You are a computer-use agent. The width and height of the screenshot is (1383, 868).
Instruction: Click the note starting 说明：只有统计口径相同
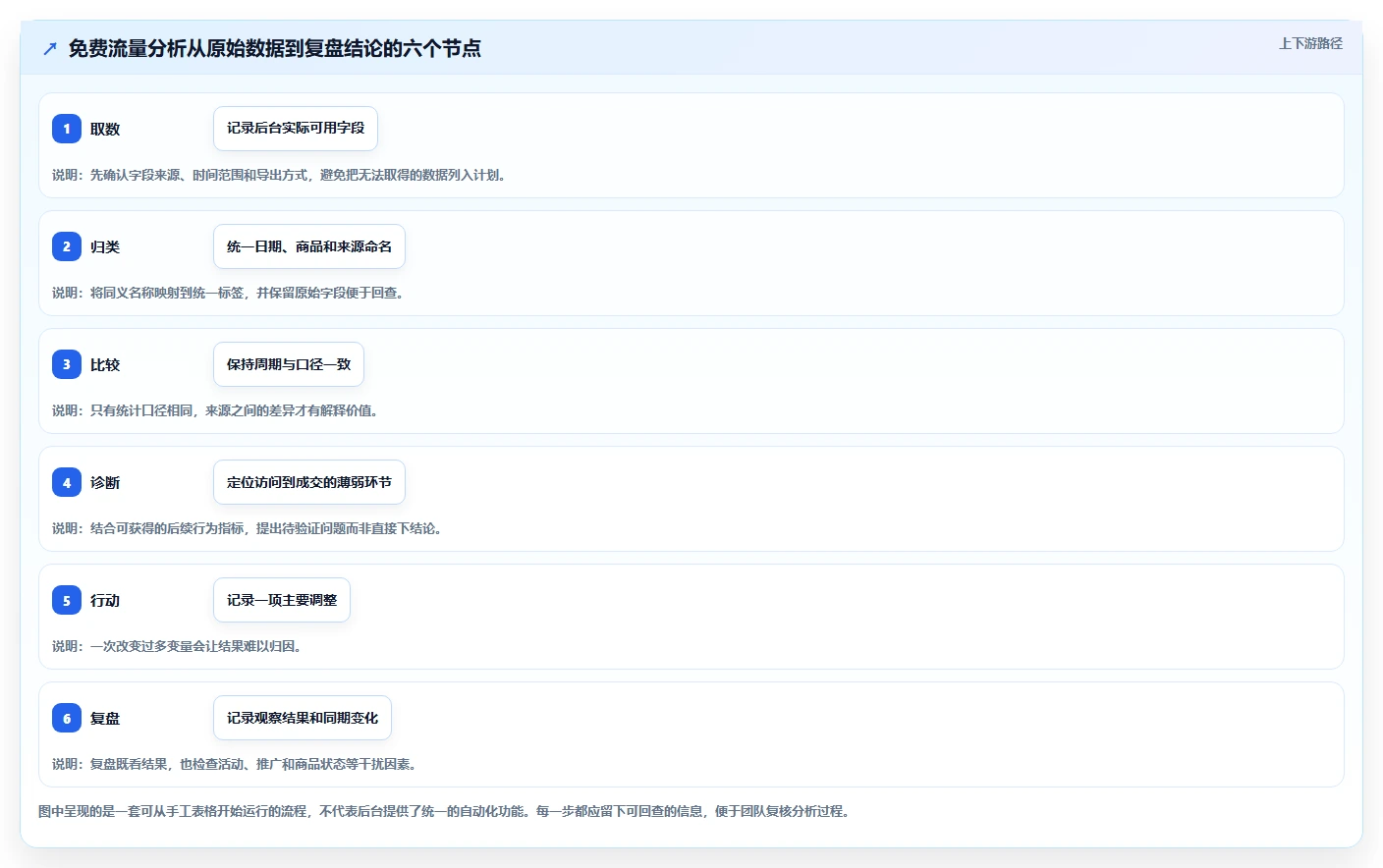pos(215,410)
